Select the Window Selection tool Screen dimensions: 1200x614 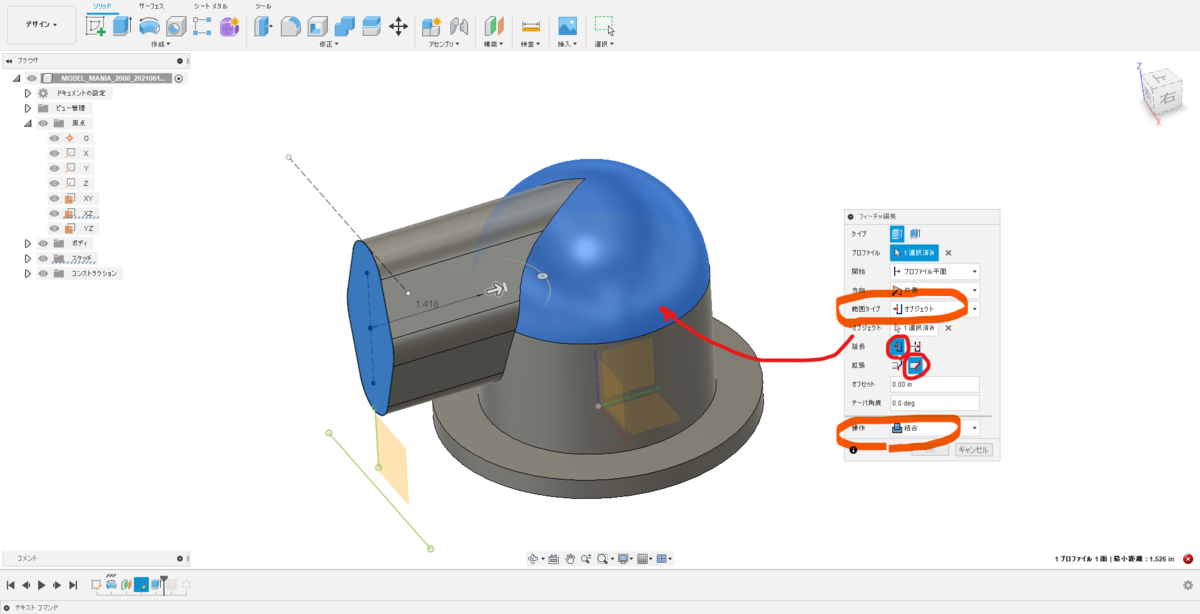click(604, 27)
